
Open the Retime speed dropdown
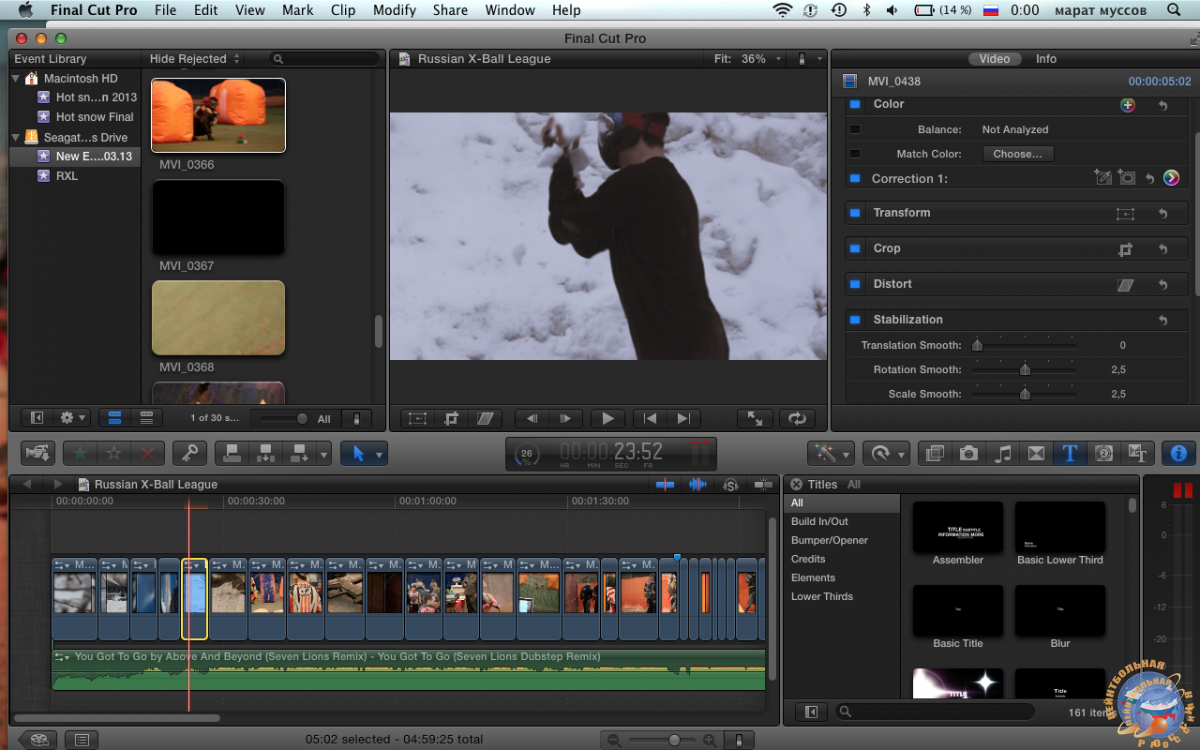(x=886, y=453)
